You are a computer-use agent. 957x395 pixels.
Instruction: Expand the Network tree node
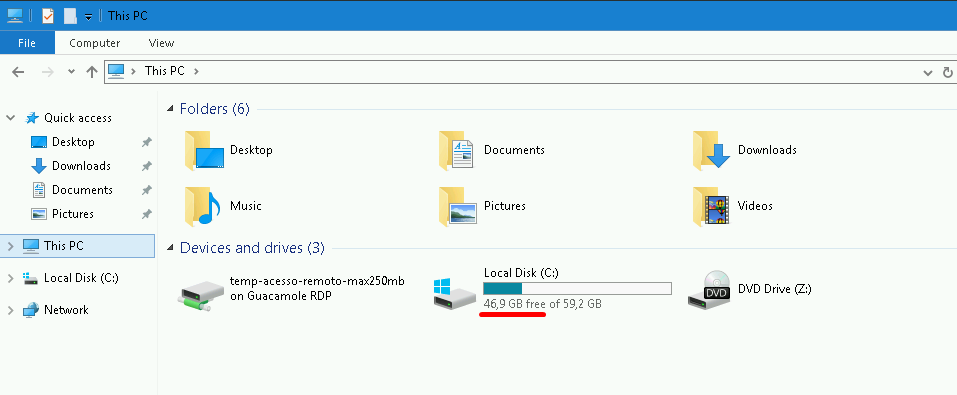pyautogui.click(x=10, y=310)
